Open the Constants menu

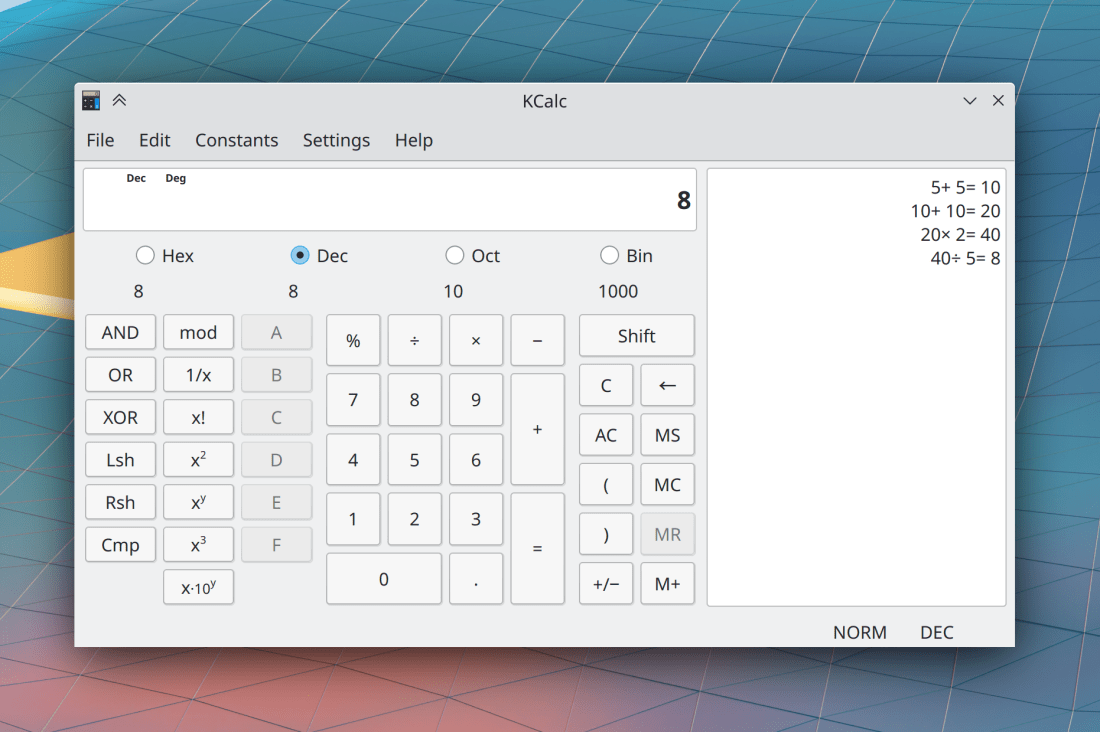click(x=236, y=140)
